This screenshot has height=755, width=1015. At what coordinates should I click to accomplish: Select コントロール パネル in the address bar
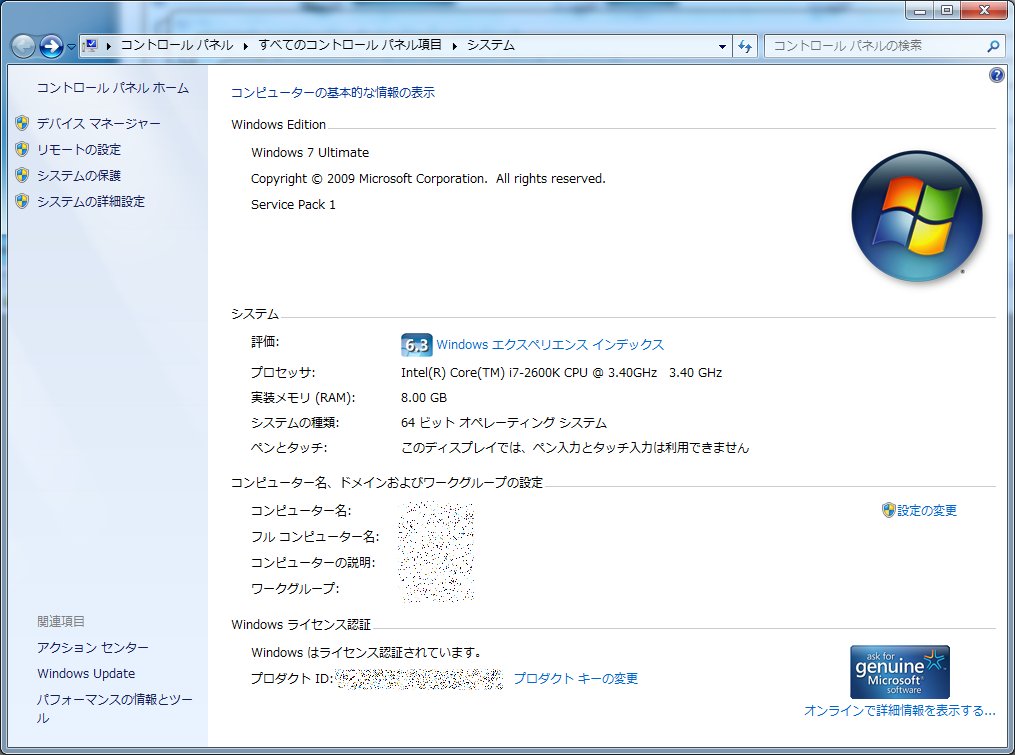[x=177, y=45]
